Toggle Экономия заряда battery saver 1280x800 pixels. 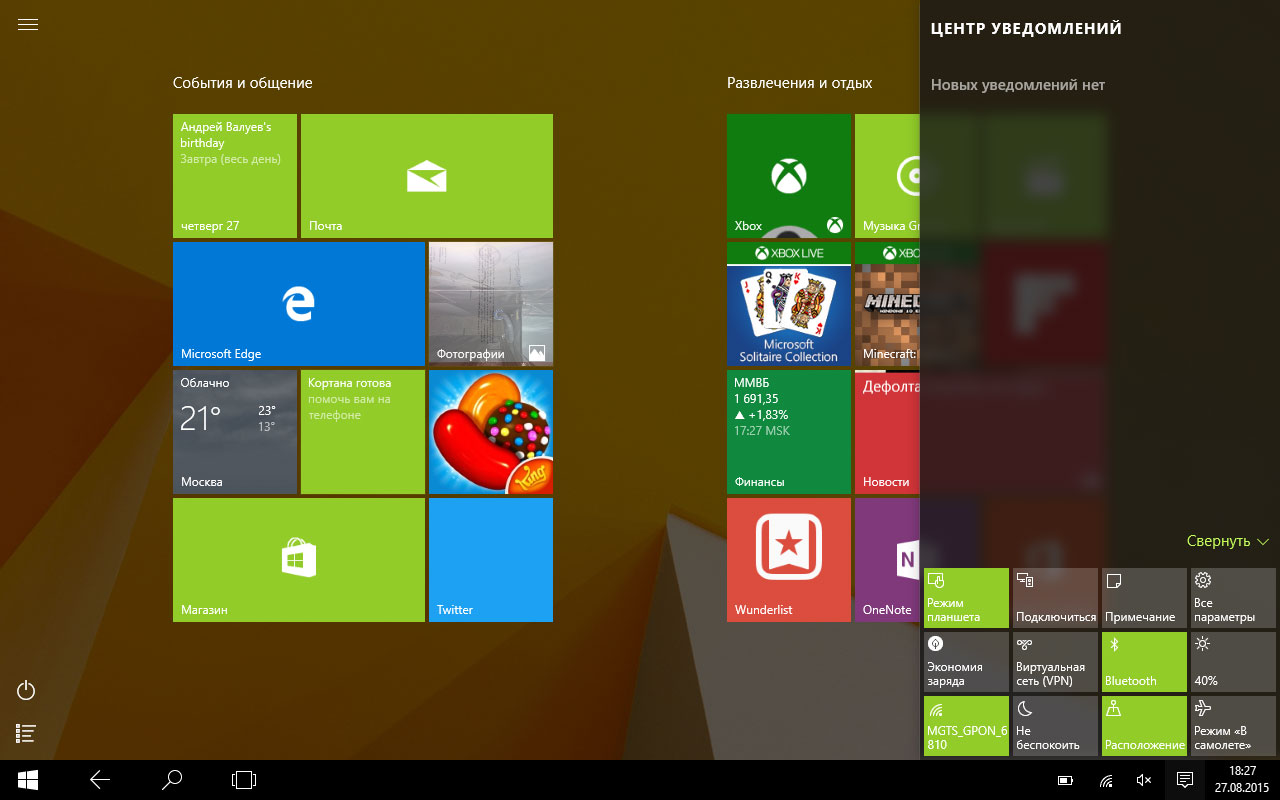[x=967, y=662]
